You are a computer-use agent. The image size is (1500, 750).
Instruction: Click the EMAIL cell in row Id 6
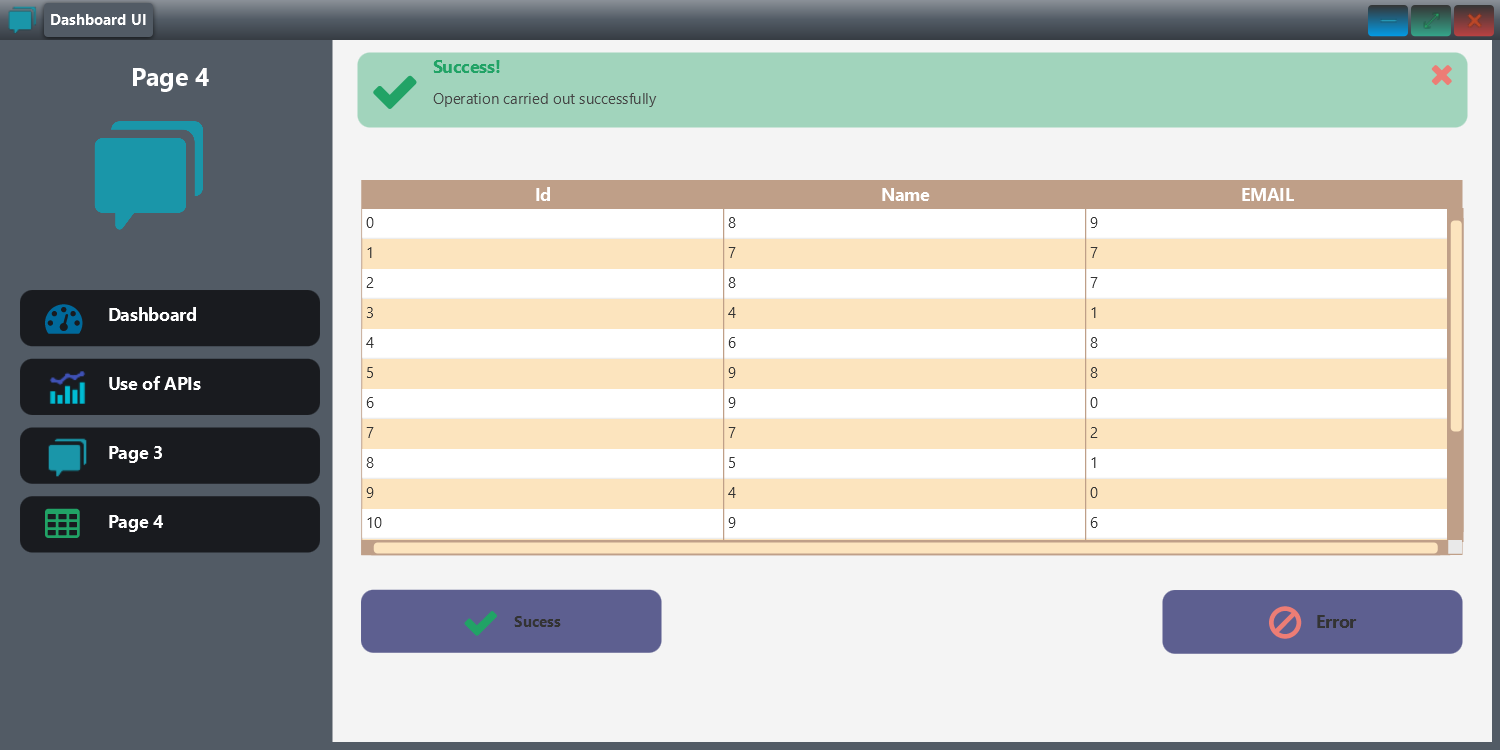tap(1267, 404)
